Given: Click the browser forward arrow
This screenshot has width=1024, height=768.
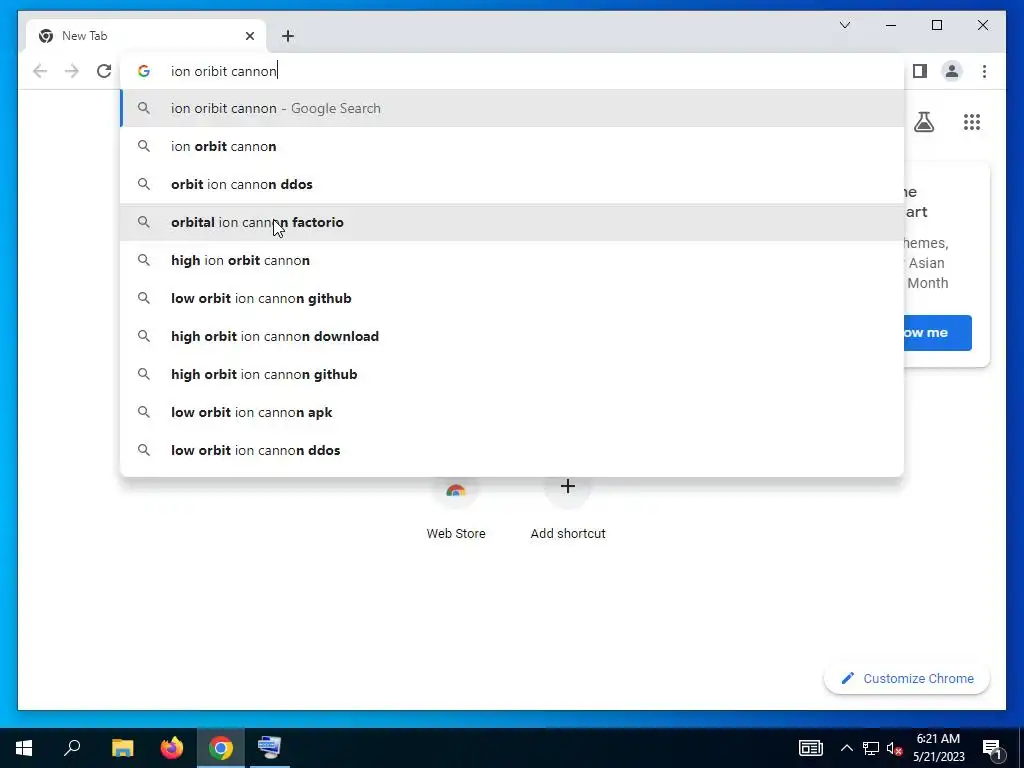Looking at the screenshot, I should (72, 71).
